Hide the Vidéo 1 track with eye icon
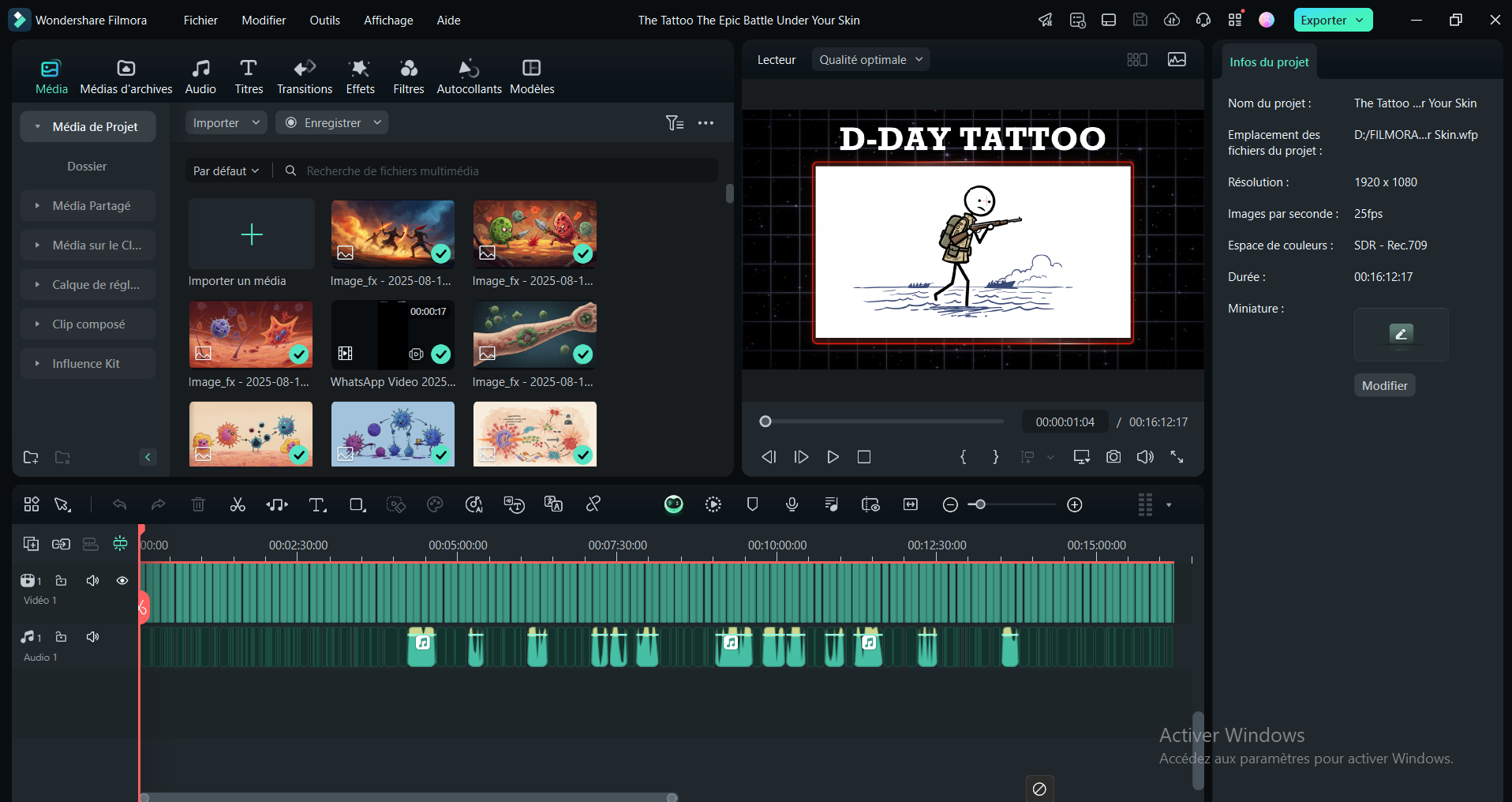 pos(122,581)
